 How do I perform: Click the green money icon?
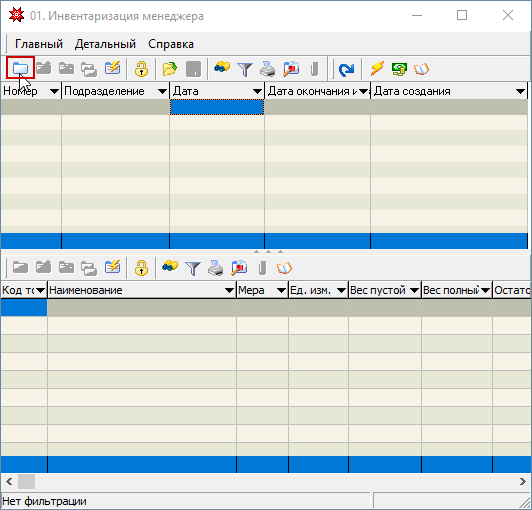click(x=399, y=69)
